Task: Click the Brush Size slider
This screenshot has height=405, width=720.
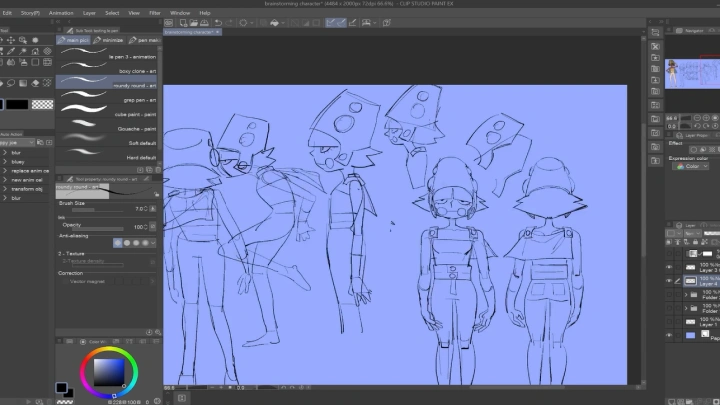Action: pos(98,210)
